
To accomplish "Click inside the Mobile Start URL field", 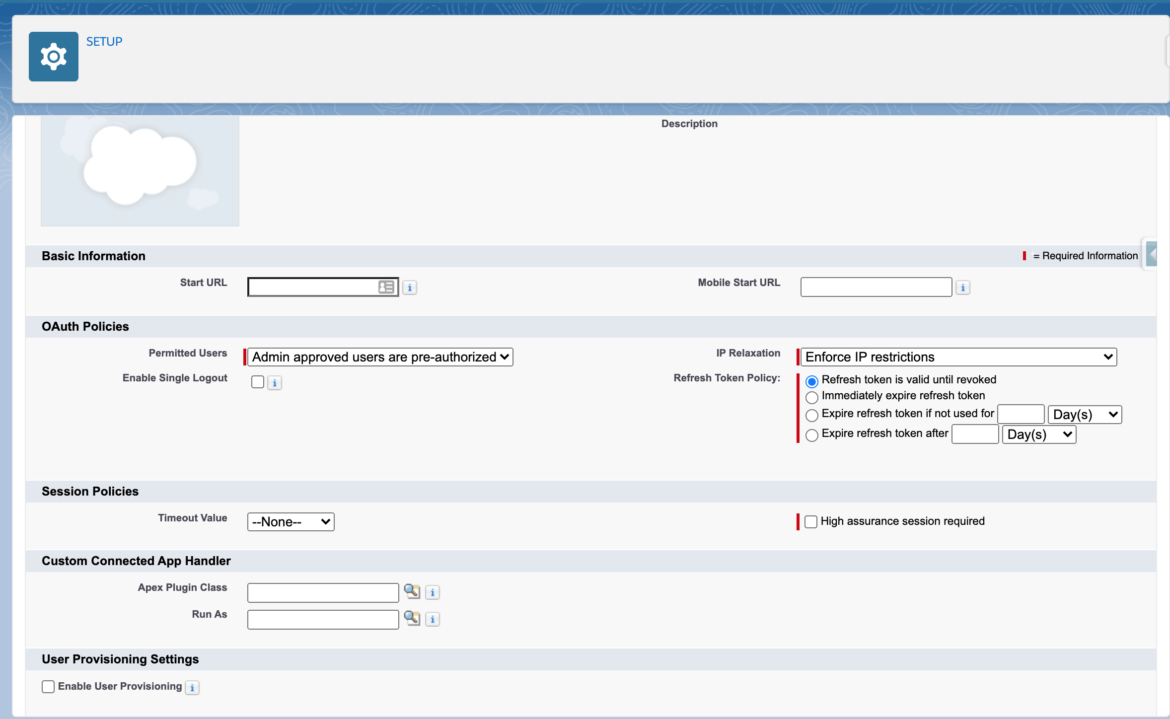I will pyautogui.click(x=875, y=287).
